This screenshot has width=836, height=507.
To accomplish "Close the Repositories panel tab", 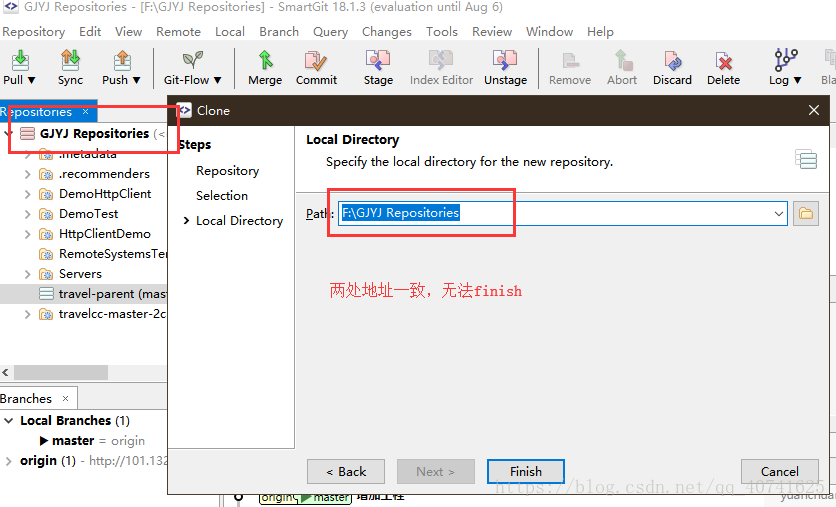I will click(x=85, y=111).
